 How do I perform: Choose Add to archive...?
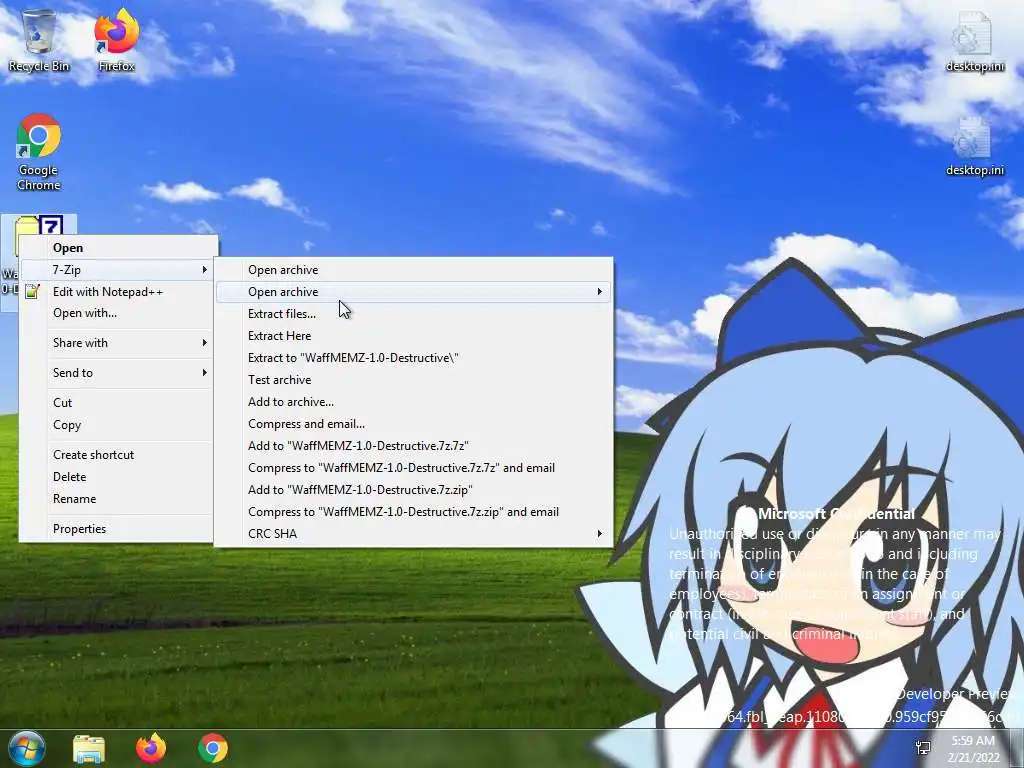click(x=413, y=402)
